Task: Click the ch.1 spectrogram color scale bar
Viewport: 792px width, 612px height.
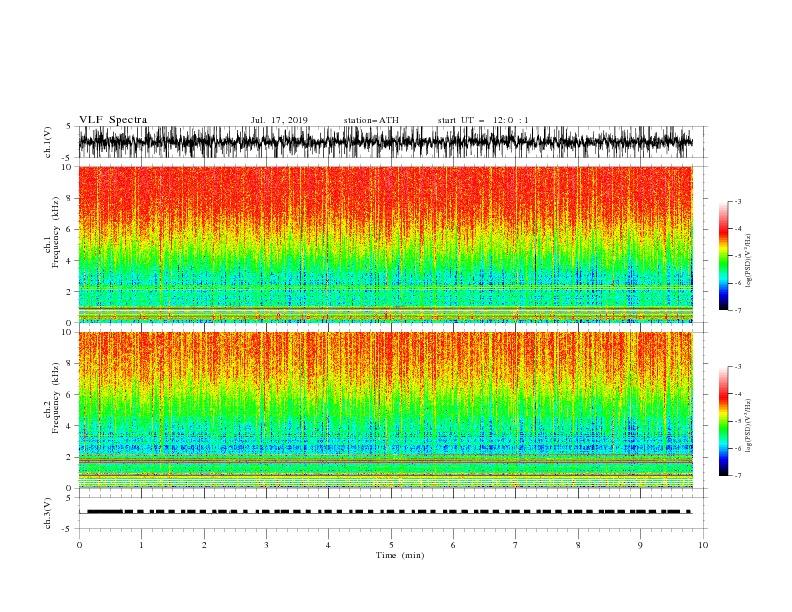Action: 723,256
